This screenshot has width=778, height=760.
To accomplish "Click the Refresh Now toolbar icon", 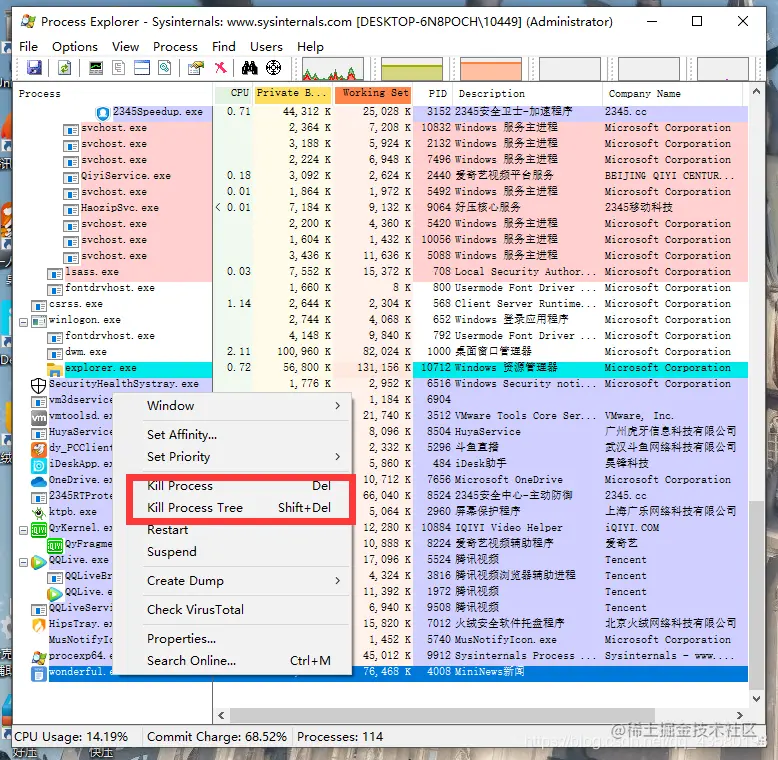I will (x=65, y=67).
